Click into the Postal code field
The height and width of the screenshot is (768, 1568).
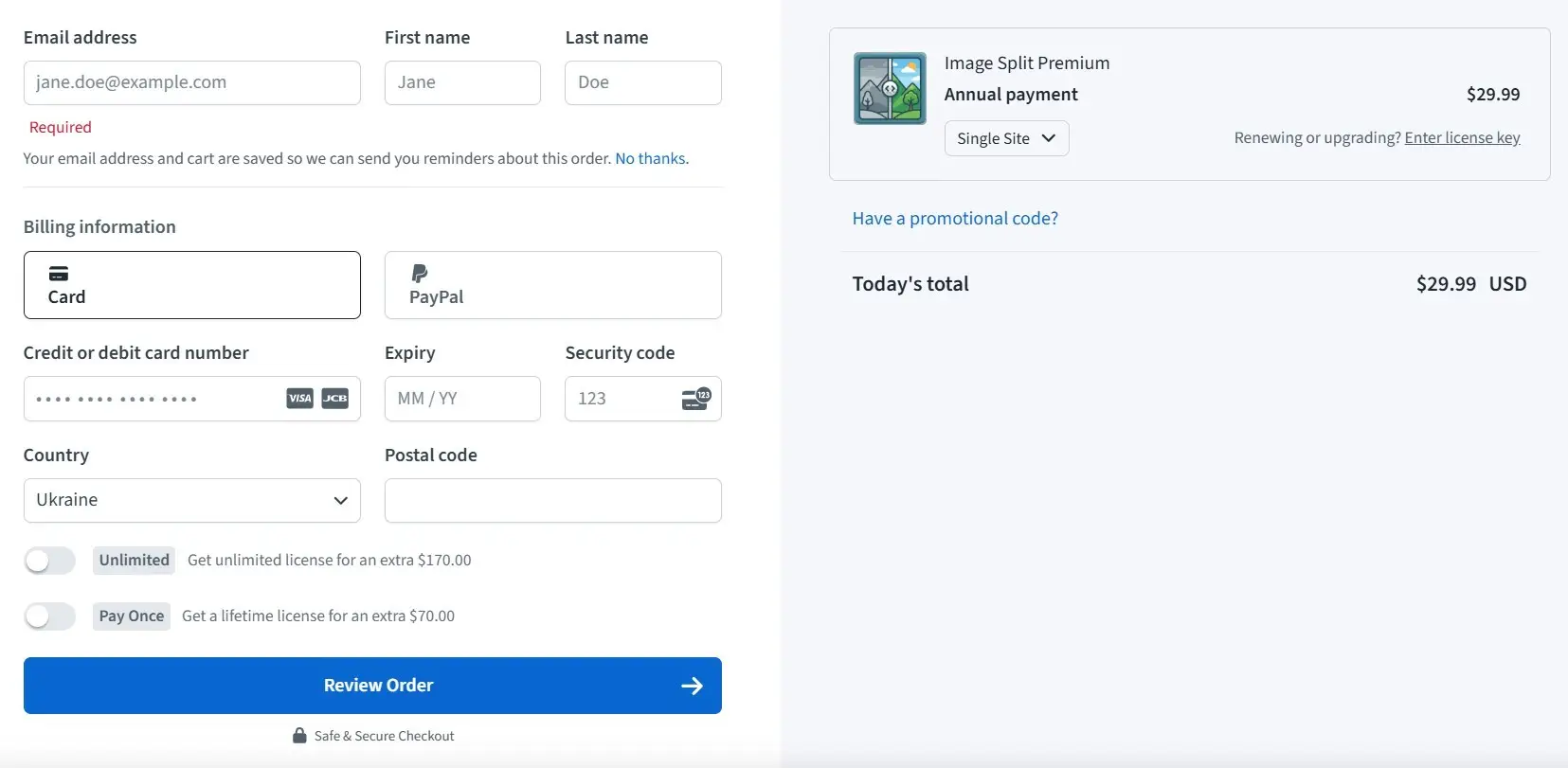(x=552, y=500)
